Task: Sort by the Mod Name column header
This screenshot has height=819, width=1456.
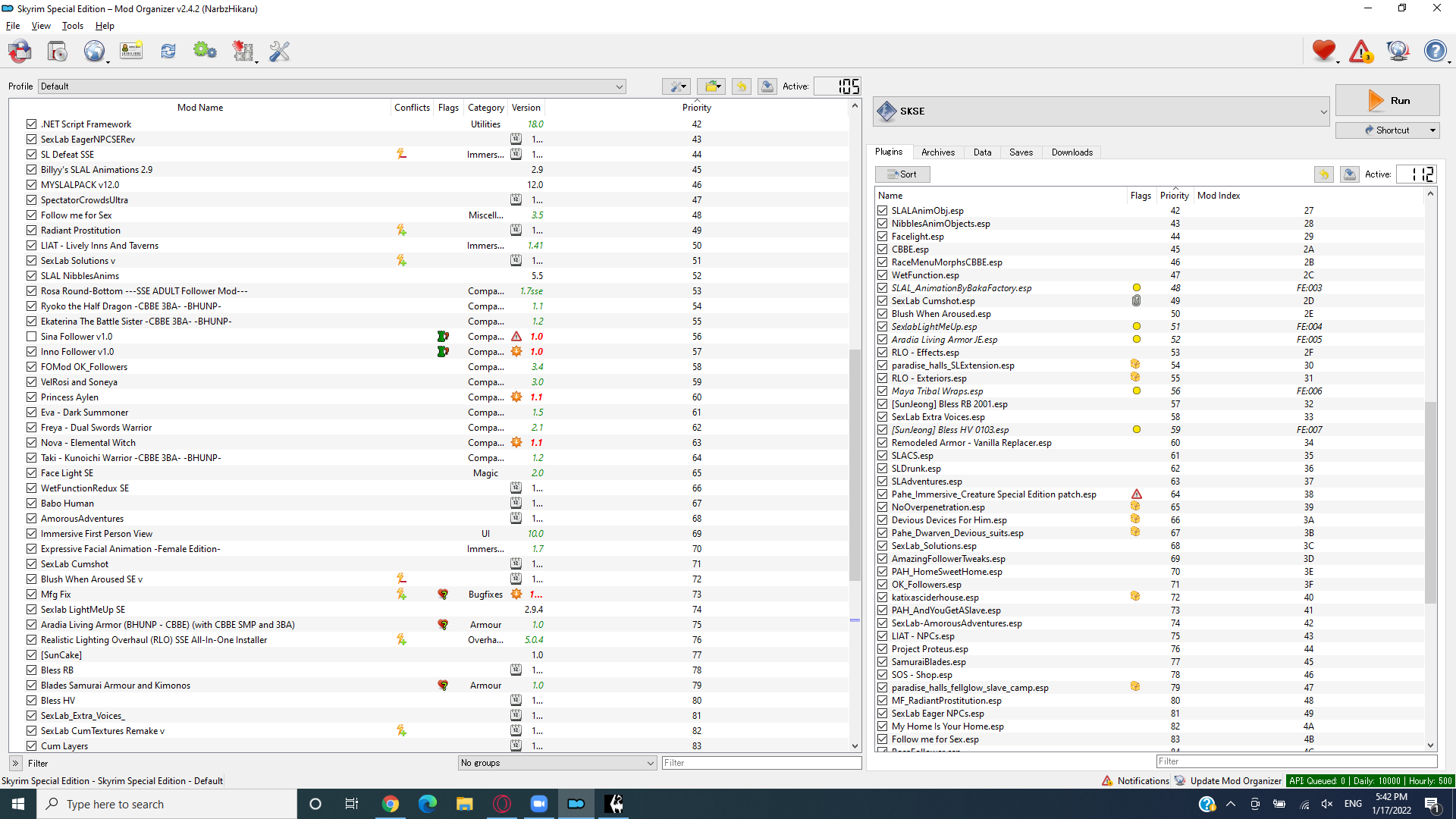Action: pos(200,108)
